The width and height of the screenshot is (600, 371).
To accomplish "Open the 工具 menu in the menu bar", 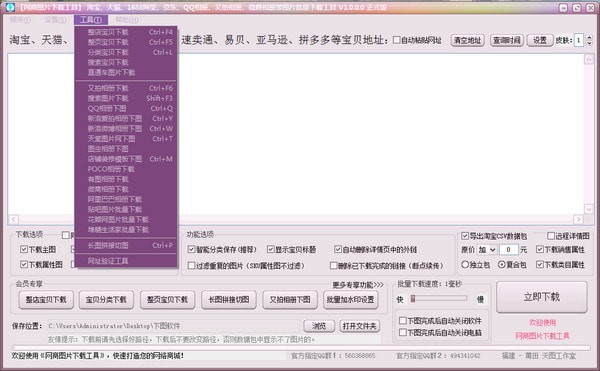I will coord(91,20).
